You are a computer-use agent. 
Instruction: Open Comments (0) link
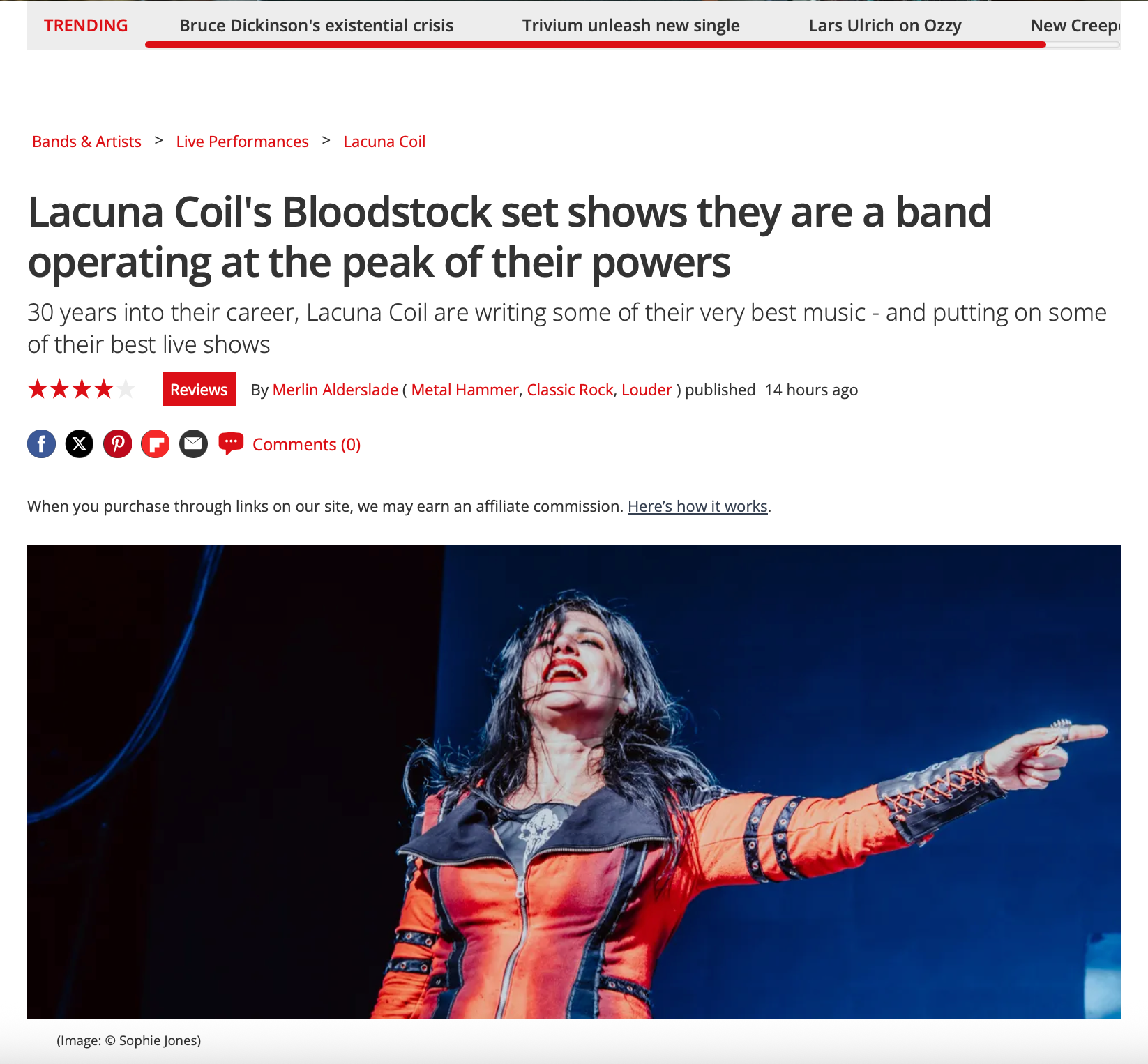point(306,445)
